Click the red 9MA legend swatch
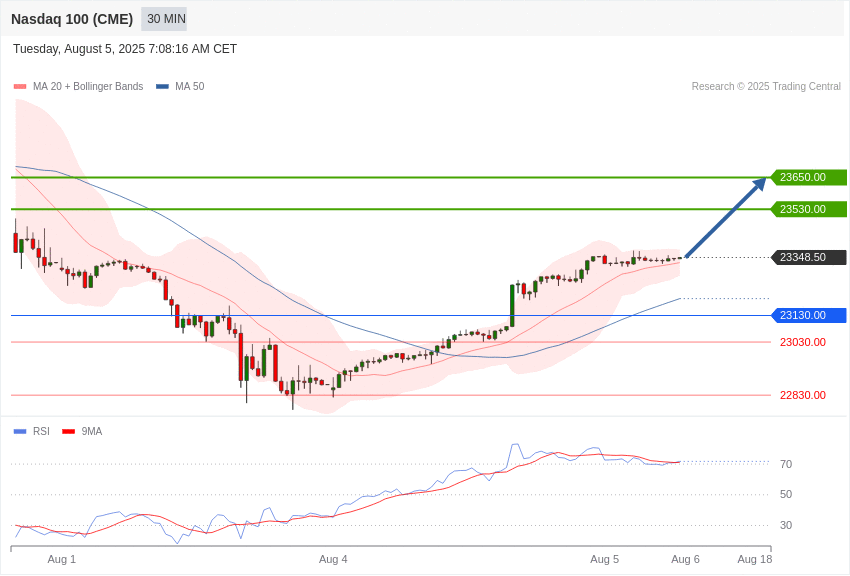This screenshot has width=850, height=576. 68,431
